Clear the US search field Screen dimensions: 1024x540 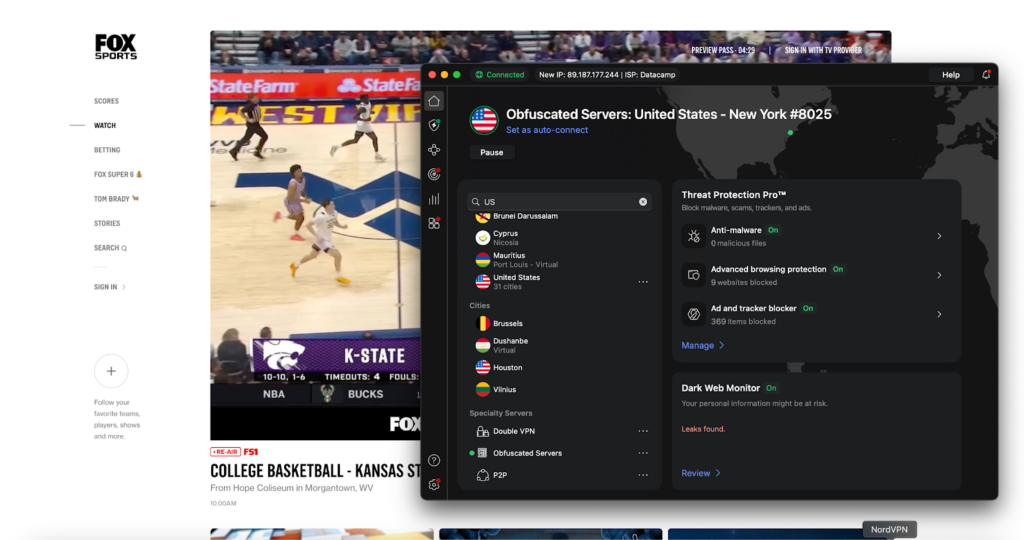coord(643,202)
